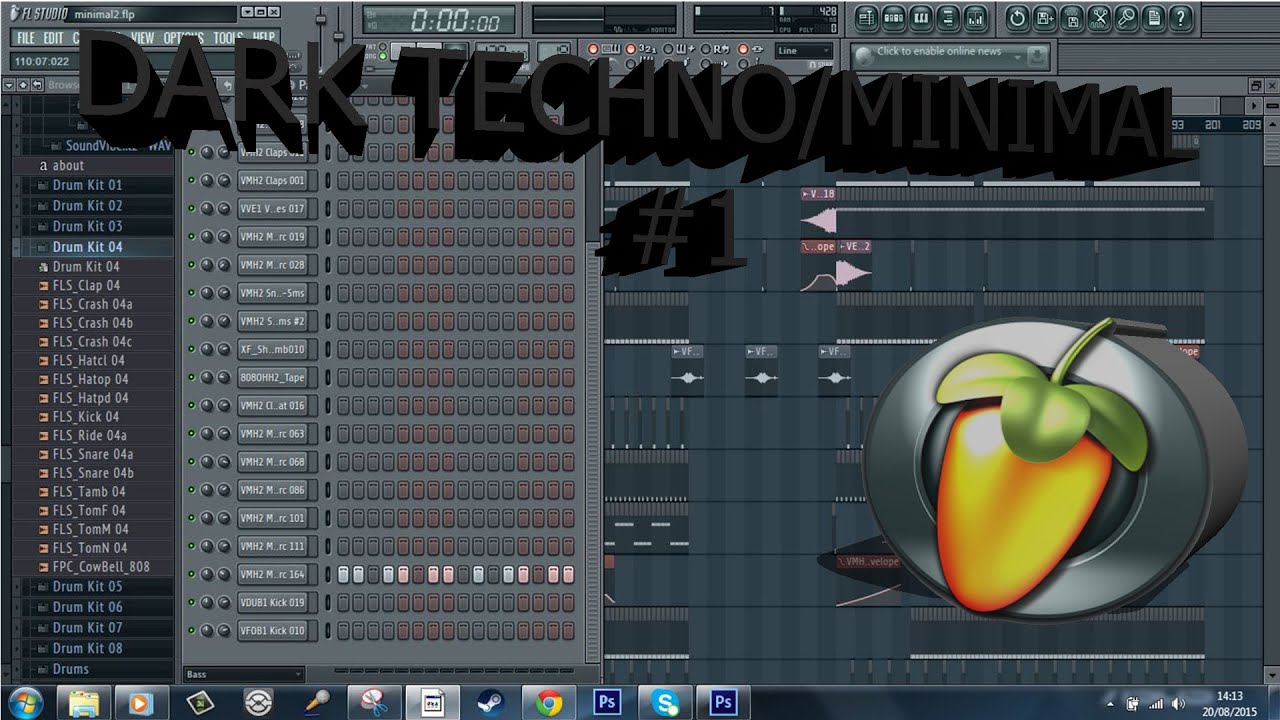Screen dimensions: 1280x720
Task: Open Google Chrome from taskbar
Action: tap(548, 703)
